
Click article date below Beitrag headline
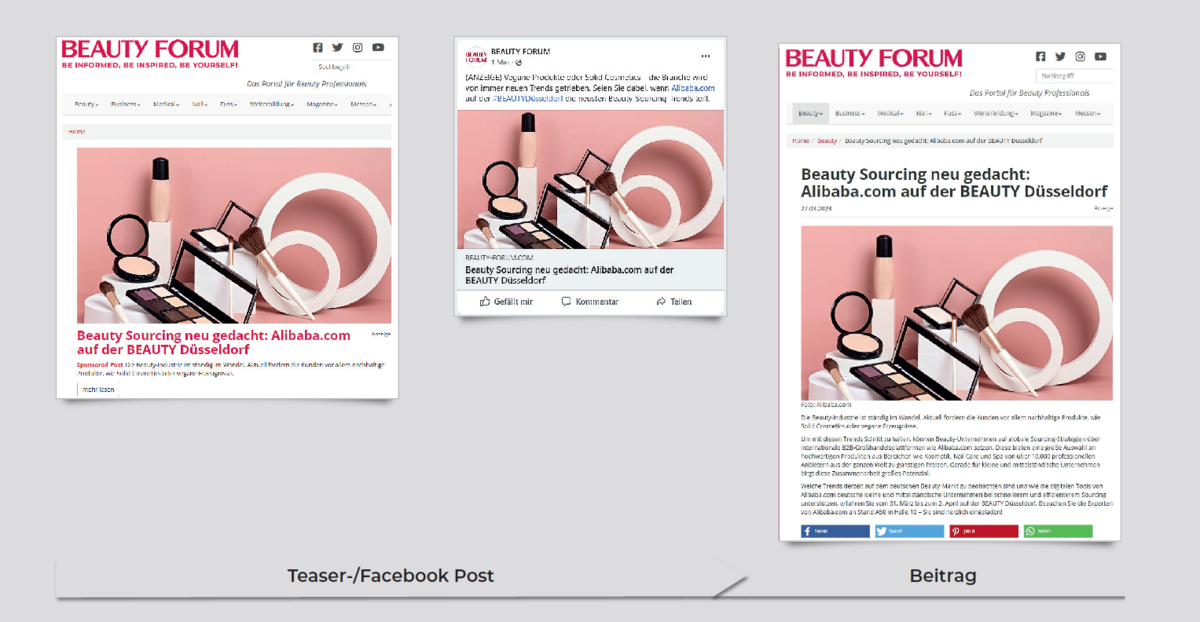816,208
